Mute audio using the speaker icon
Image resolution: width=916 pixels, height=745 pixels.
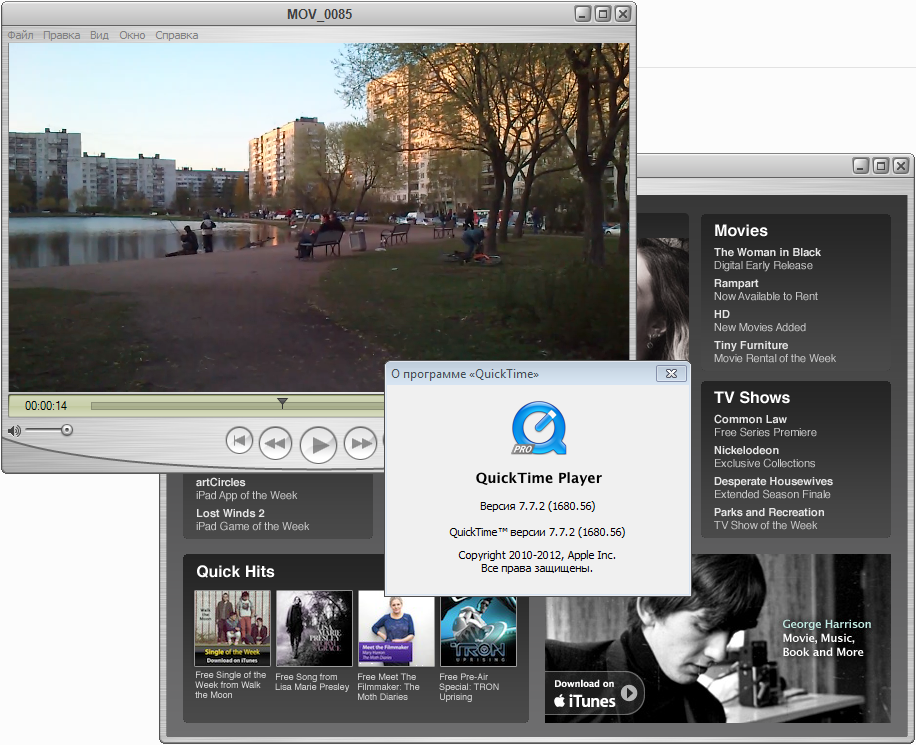[14, 431]
